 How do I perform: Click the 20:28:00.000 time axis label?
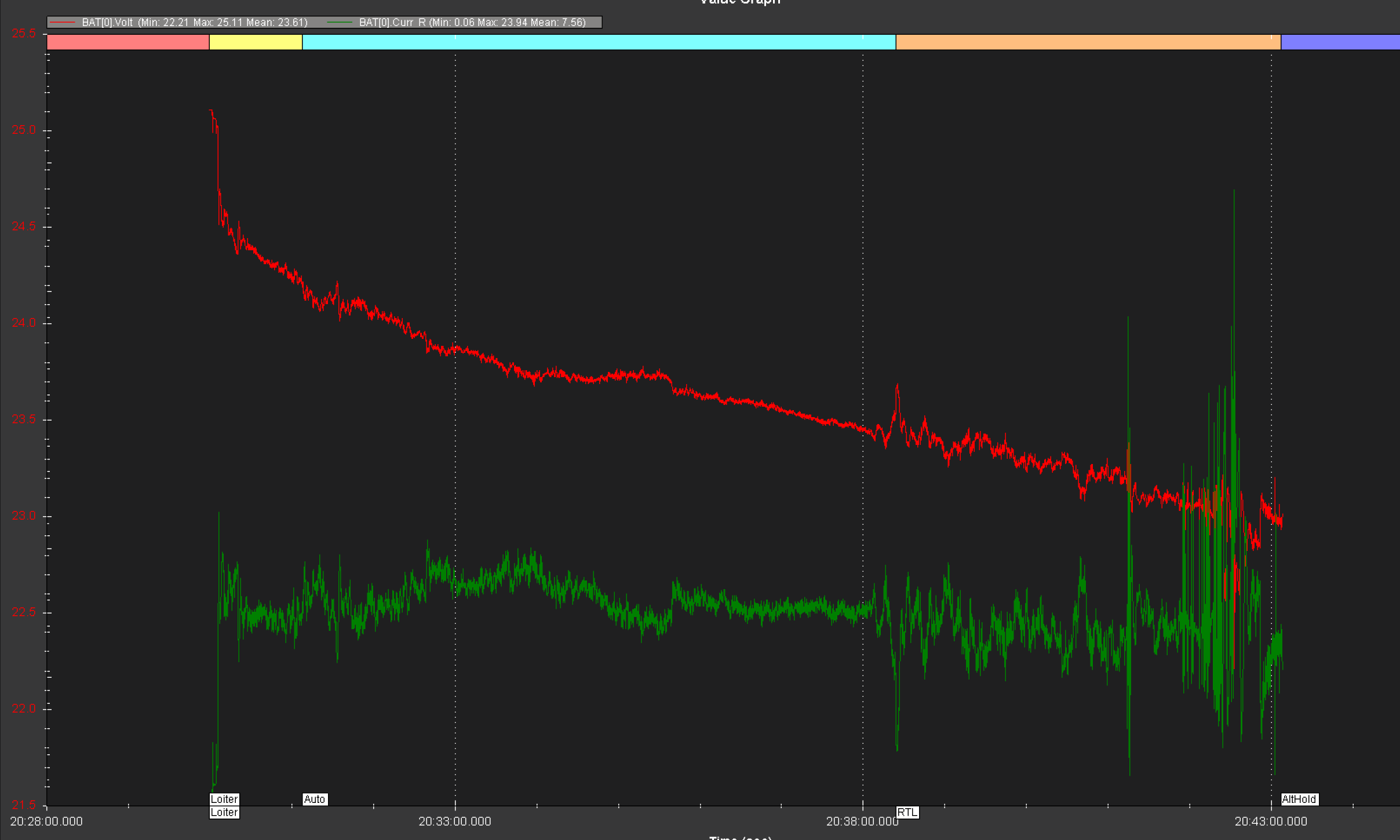(x=46, y=821)
